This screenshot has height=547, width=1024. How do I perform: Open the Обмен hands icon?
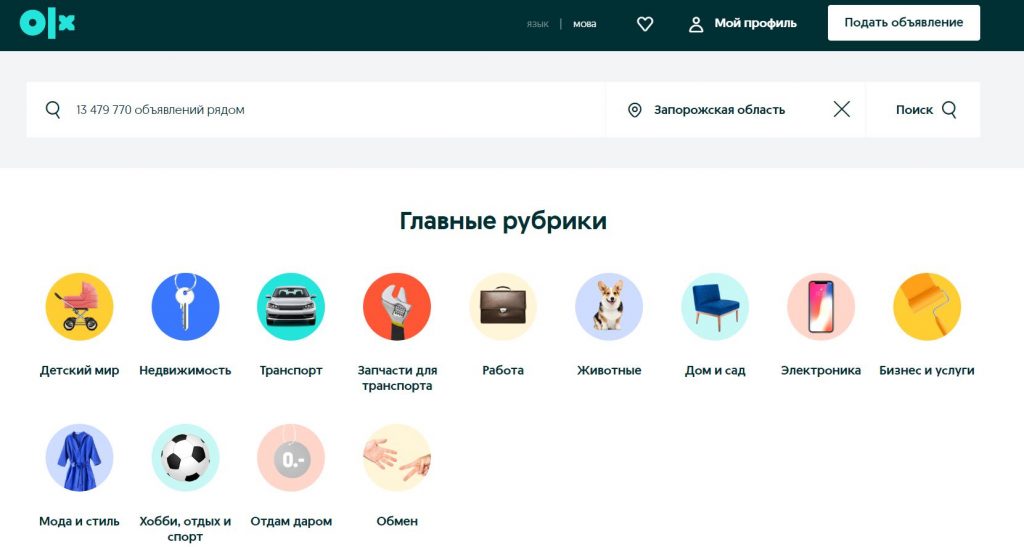(x=397, y=458)
